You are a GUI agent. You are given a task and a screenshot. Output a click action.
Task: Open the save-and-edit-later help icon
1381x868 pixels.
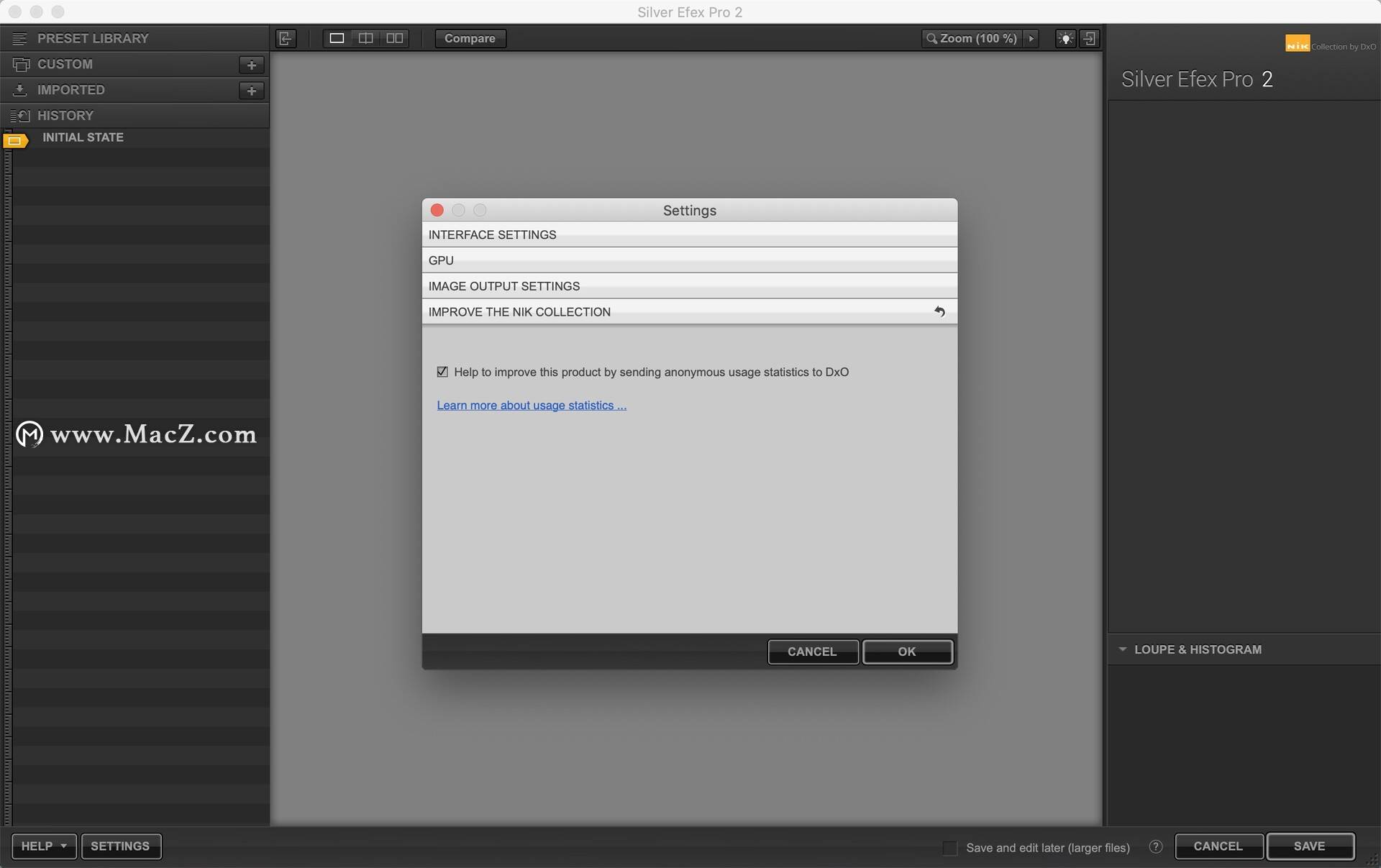click(x=1155, y=846)
